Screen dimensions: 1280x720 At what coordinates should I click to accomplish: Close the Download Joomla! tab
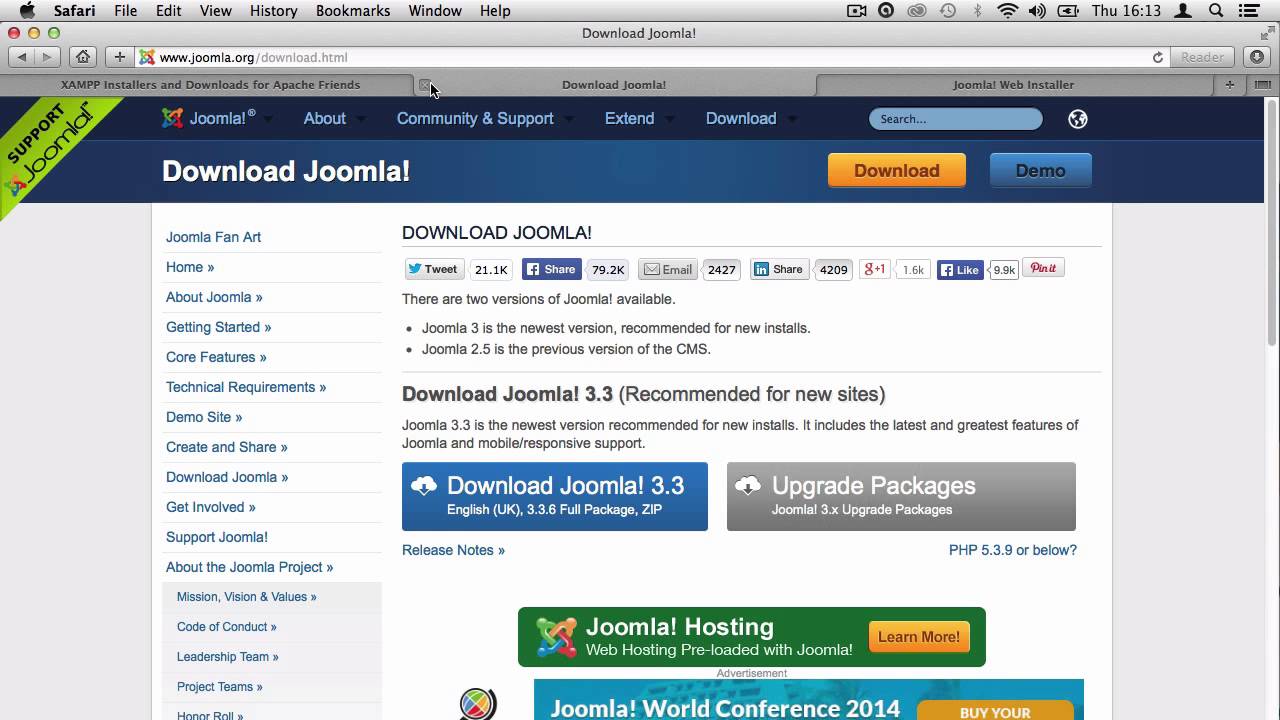tap(424, 85)
